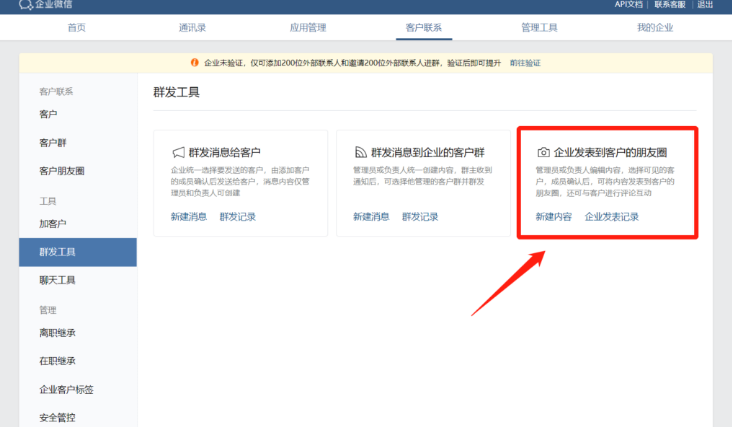The image size is (732, 427).
Task: Open the 我的企业 tab
Action: pos(654,27)
